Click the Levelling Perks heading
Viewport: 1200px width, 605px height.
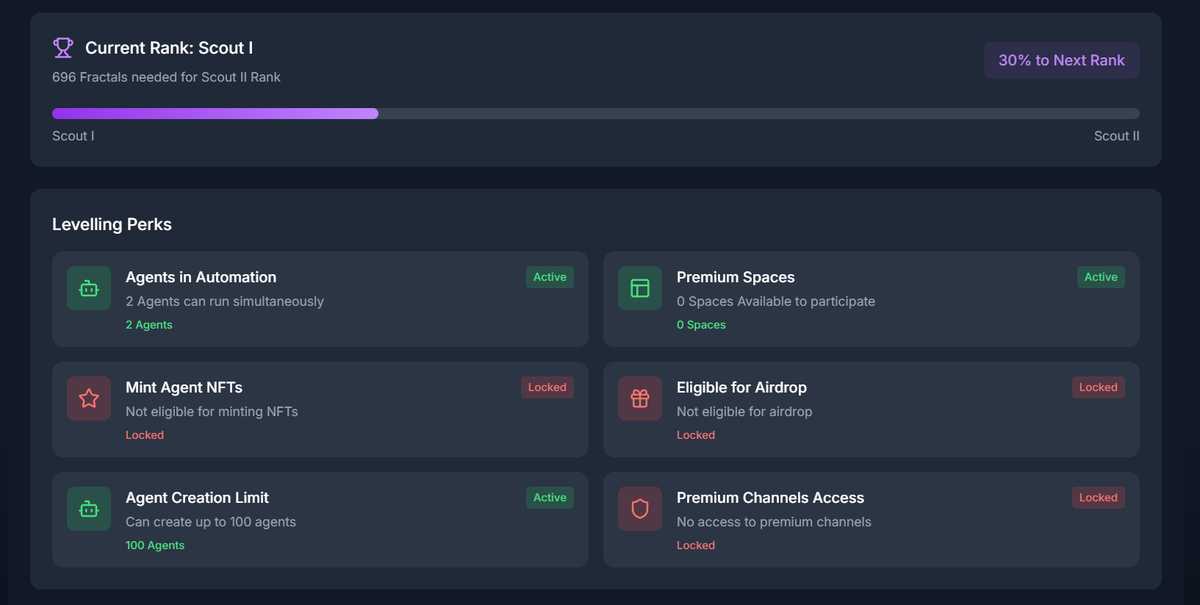(x=112, y=224)
